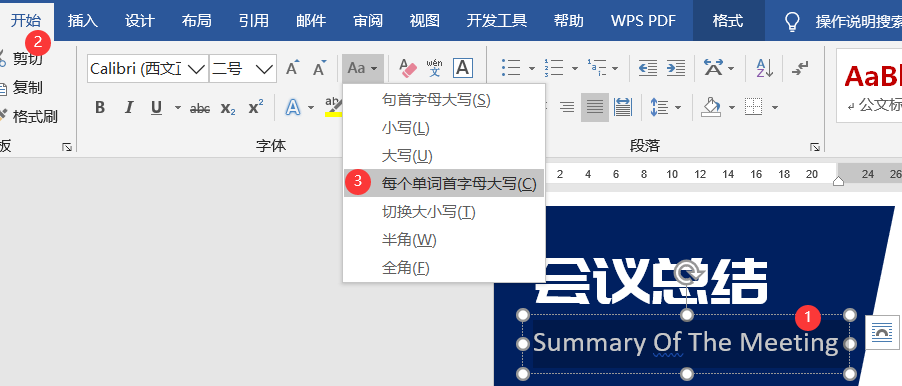Click the Sort A-Z icon
The height and width of the screenshot is (386, 902).
(x=764, y=68)
